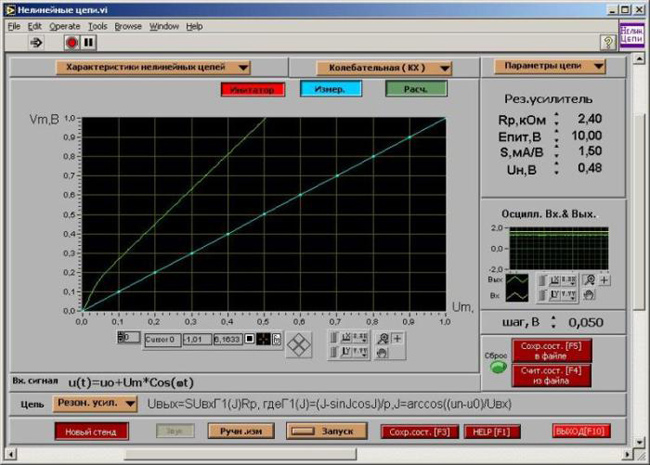
Task: Click the Run arrow in the toolbar
Action: (x=36, y=42)
